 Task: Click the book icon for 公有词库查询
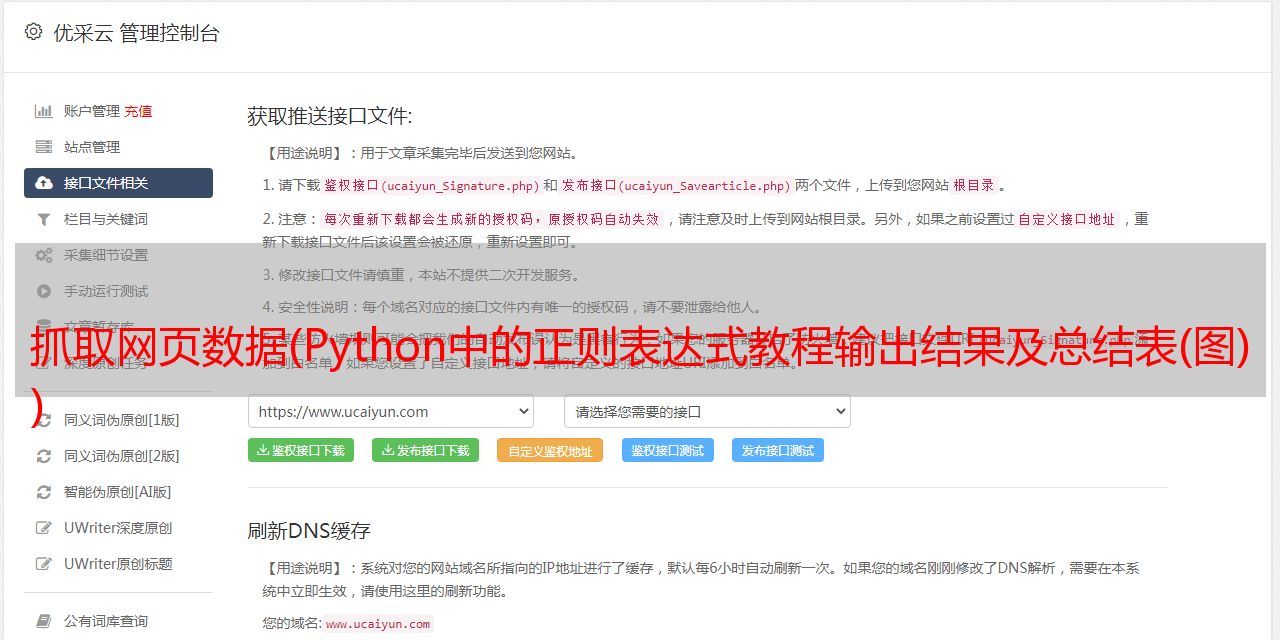(x=44, y=621)
